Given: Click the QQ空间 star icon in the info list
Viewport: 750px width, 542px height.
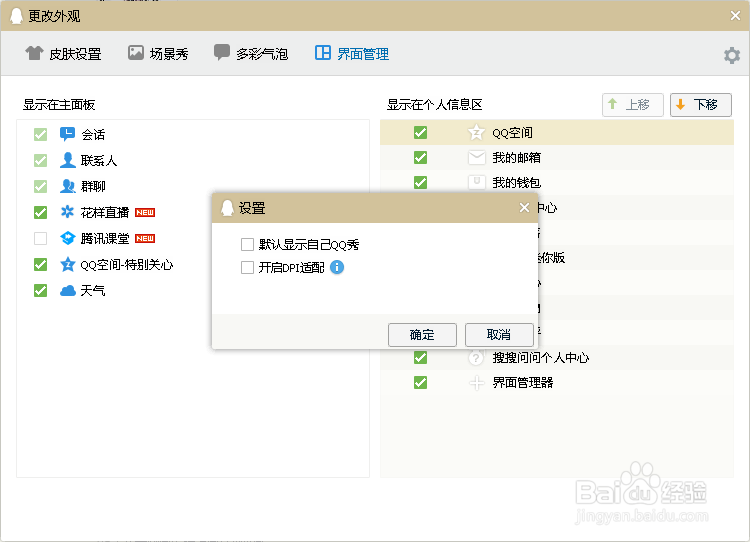Looking at the screenshot, I should pos(476,133).
